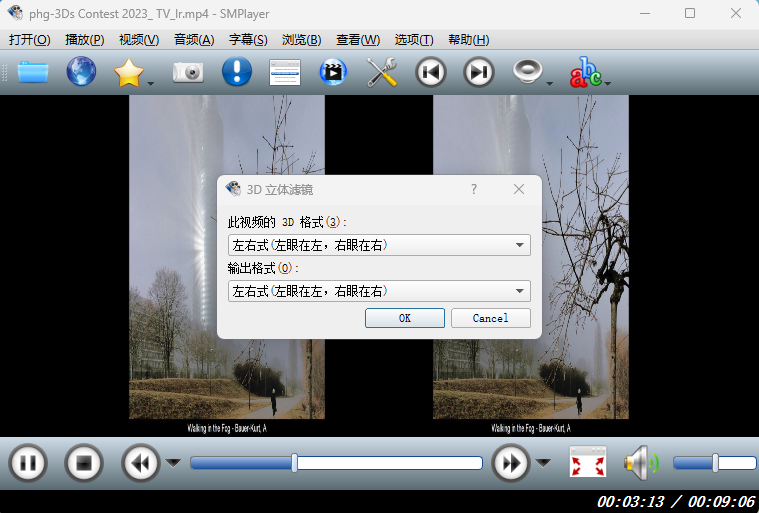Pause playback with the pause button
Viewport: 759px width, 513px height.
coord(28,463)
